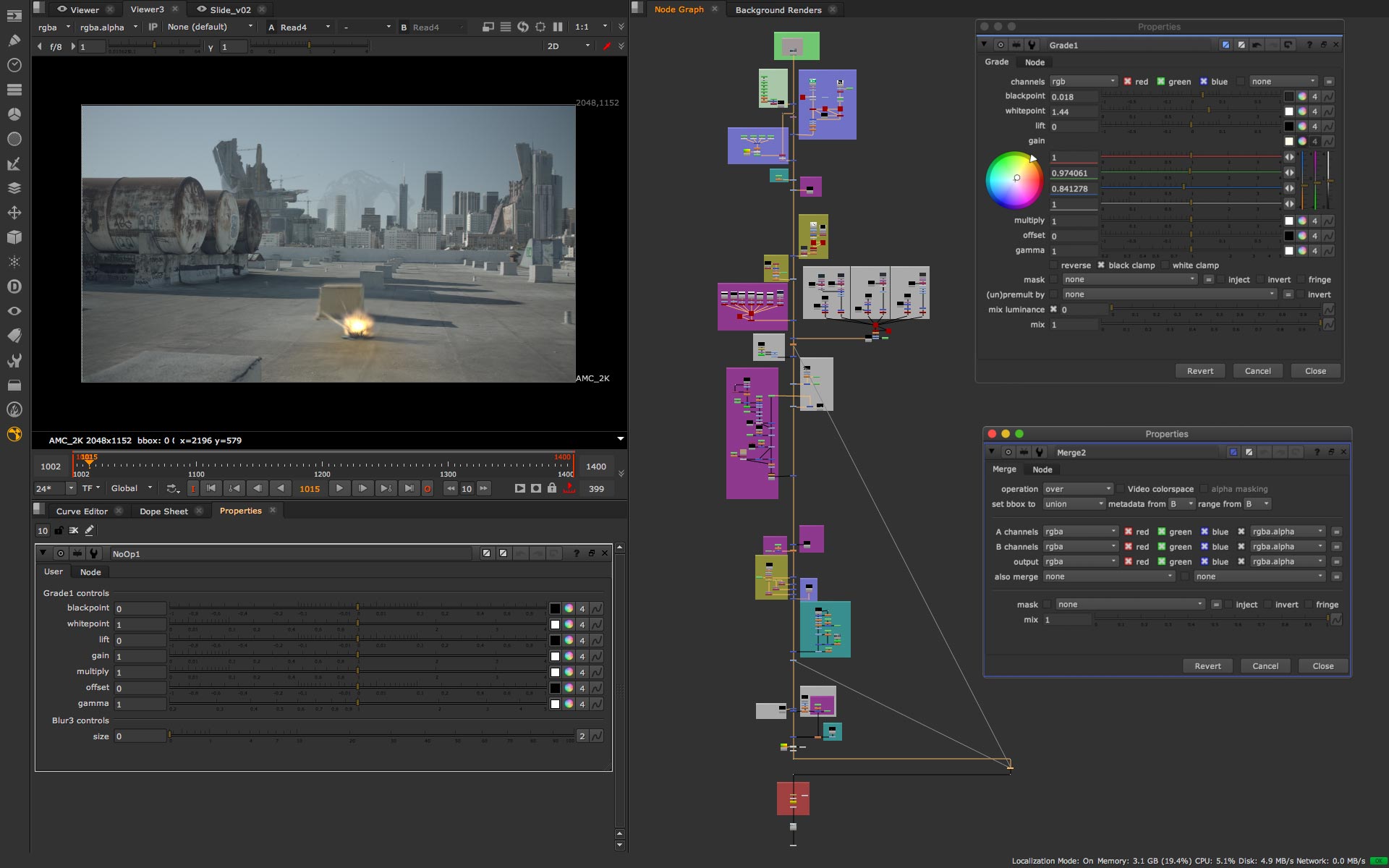This screenshot has width=1389, height=868.
Task: Click the Revert button in Merge2
Action: 1207,665
